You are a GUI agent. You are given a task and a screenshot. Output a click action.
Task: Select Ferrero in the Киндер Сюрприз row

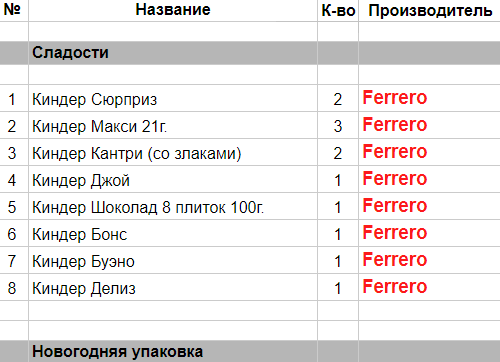coord(395,98)
